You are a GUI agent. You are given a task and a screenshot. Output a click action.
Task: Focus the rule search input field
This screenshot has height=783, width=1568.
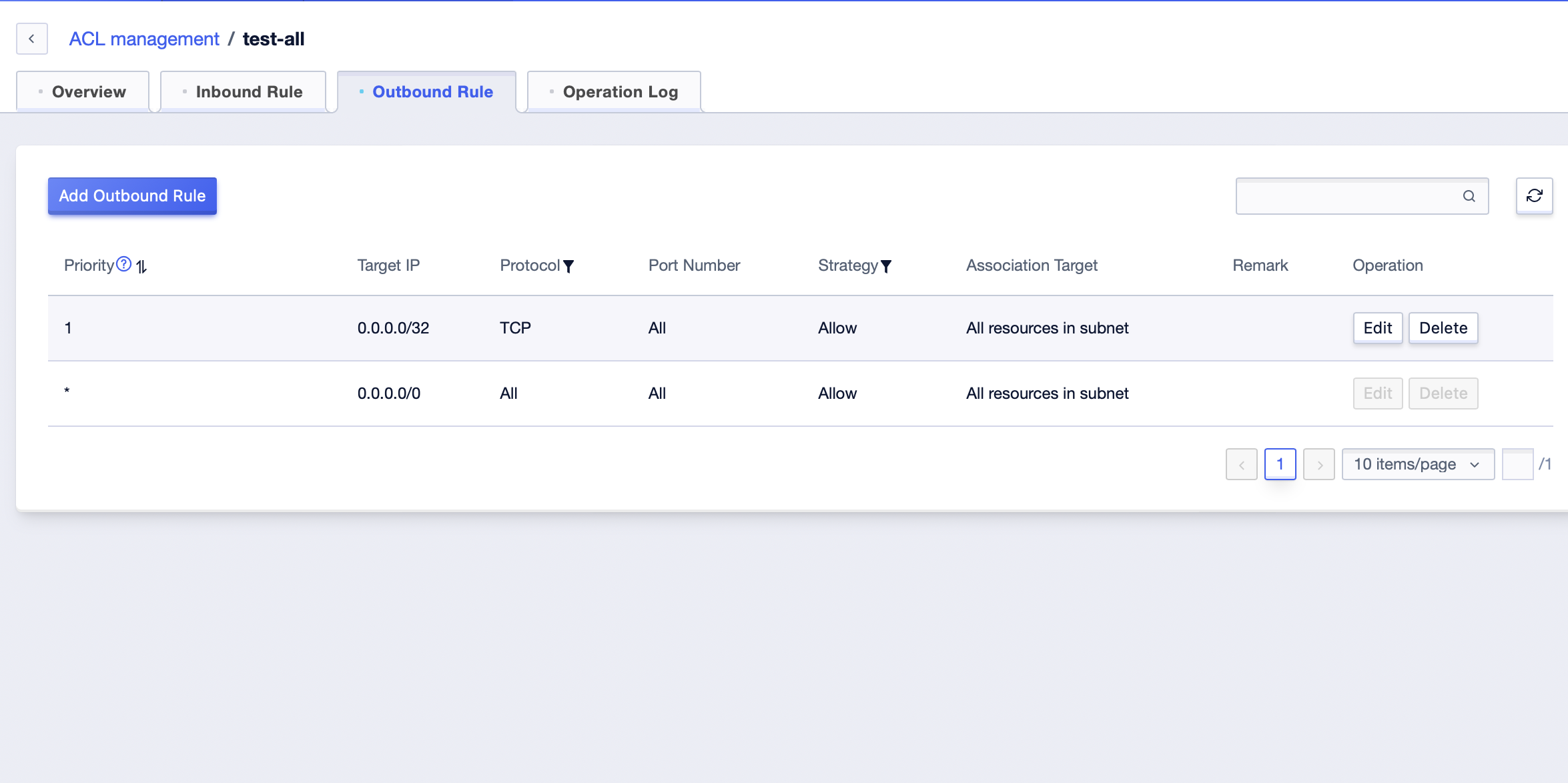(x=1362, y=196)
